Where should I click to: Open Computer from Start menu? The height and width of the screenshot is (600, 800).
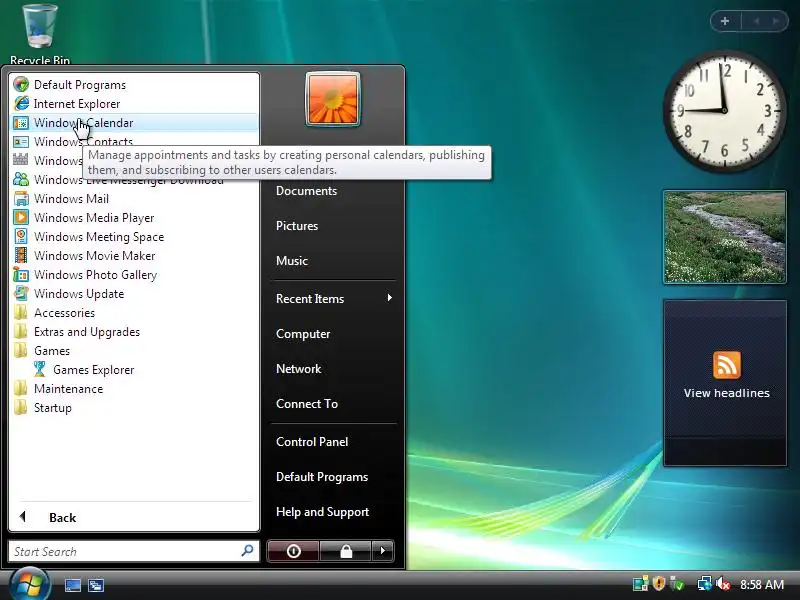[x=303, y=334]
